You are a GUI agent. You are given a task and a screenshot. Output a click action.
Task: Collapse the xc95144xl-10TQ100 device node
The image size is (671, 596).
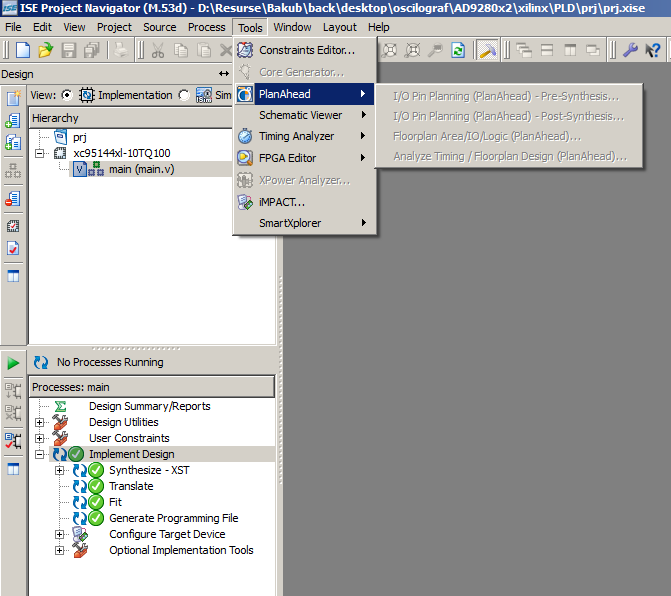point(40,153)
